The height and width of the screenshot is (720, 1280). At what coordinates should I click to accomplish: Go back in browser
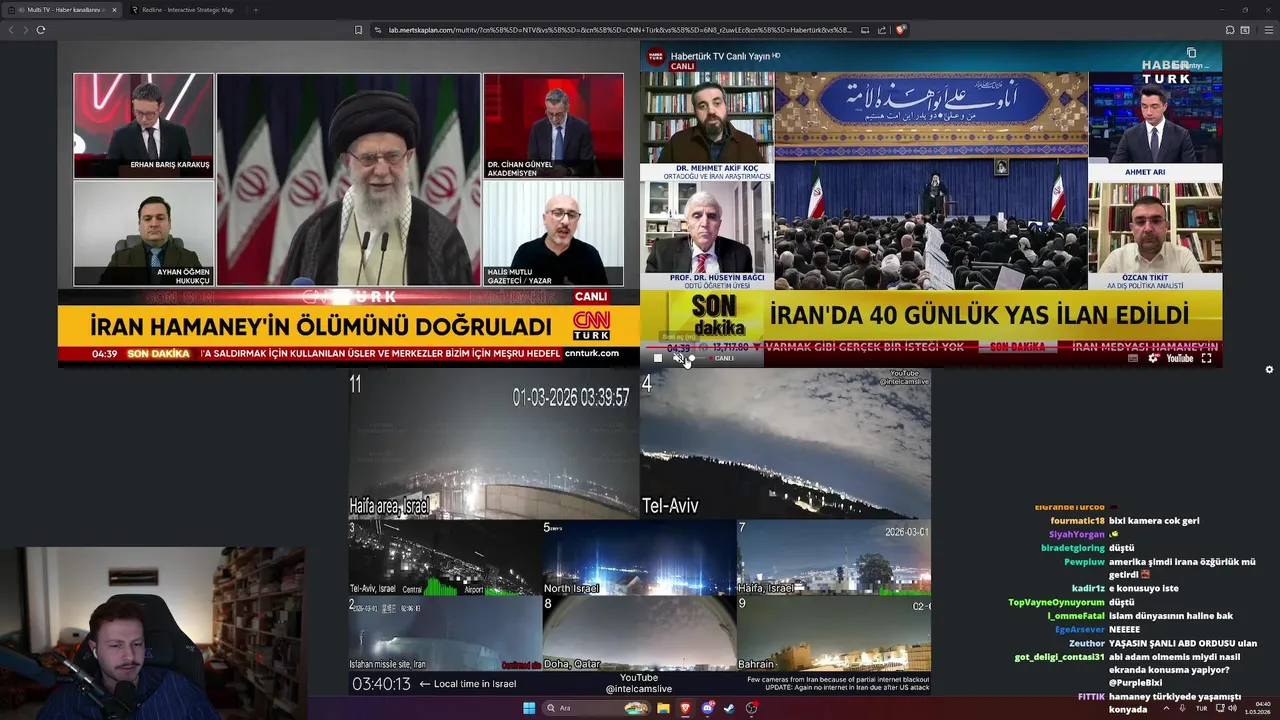point(11,30)
